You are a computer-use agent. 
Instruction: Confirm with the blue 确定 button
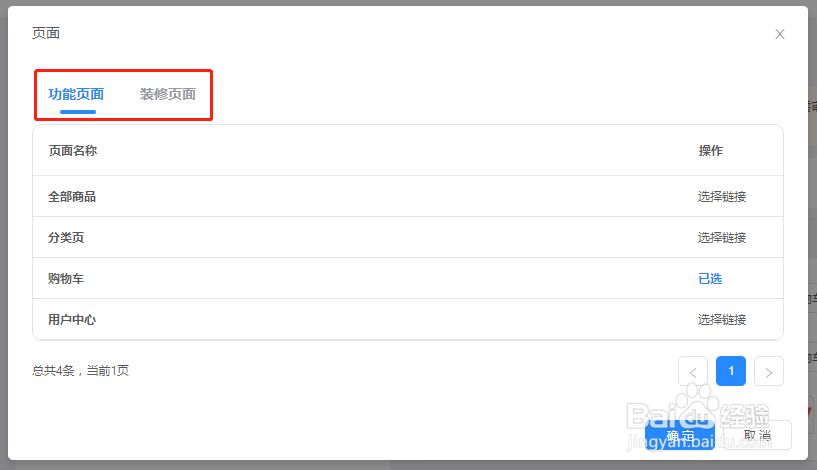679,435
